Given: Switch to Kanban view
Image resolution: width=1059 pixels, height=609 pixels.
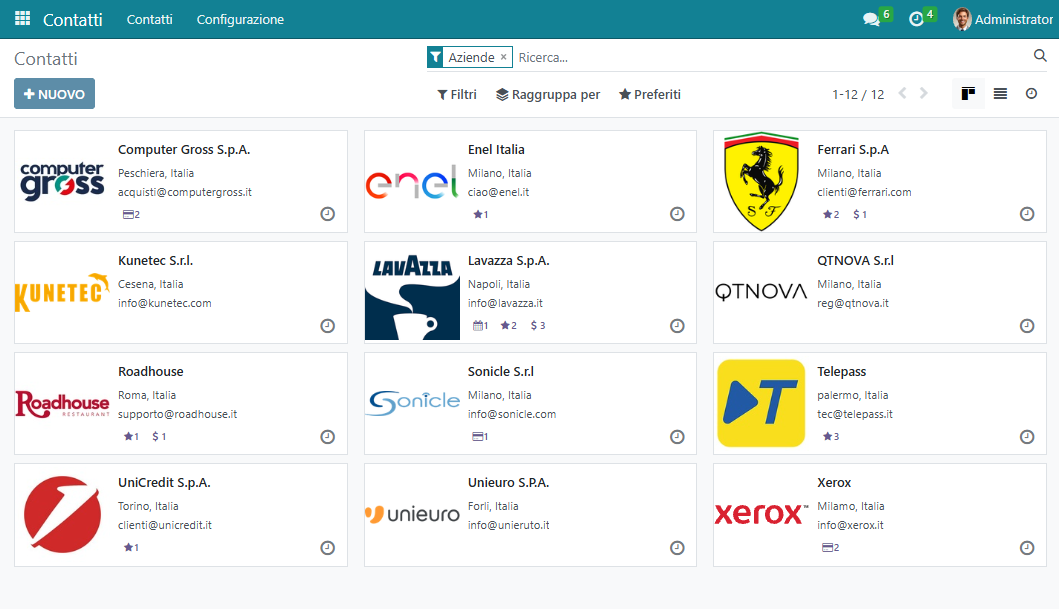Looking at the screenshot, I should 968,94.
